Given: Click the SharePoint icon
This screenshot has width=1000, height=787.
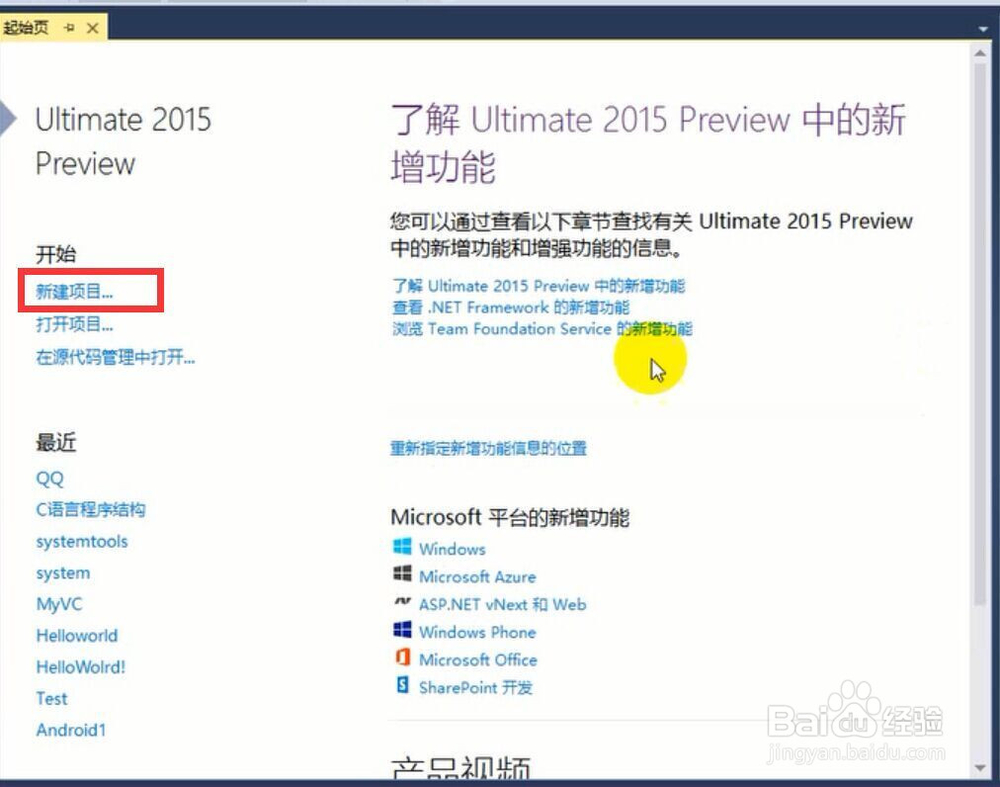Looking at the screenshot, I should click(x=402, y=685).
